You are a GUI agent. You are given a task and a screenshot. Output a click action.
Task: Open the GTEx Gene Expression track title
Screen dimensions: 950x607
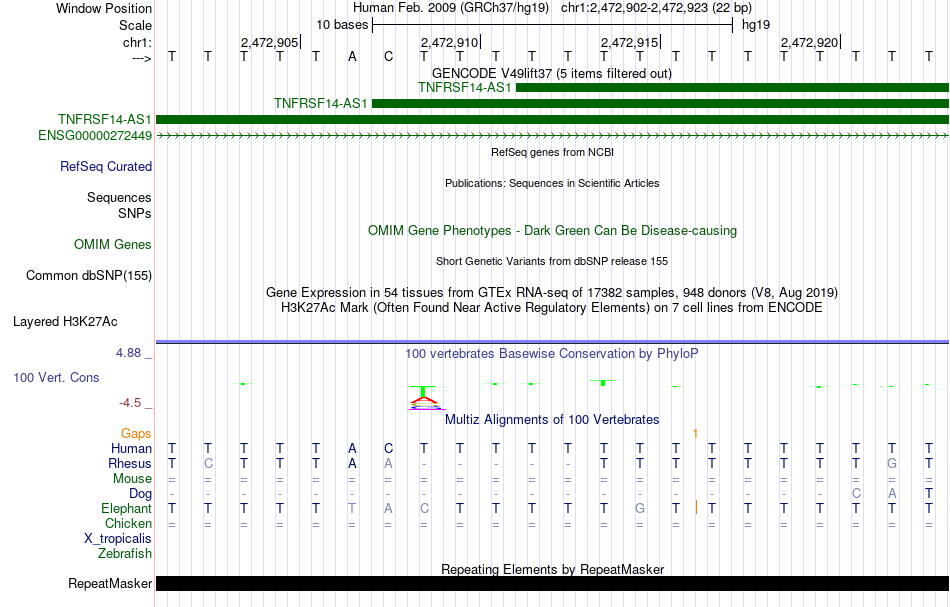pyautogui.click(x=552, y=293)
